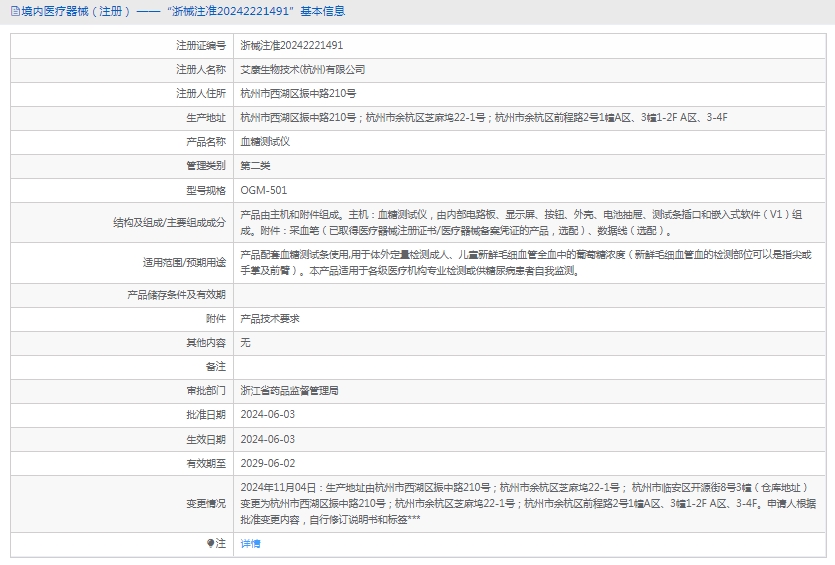Select product name 血糖测试仪 value
The height and width of the screenshot is (565, 835).
[x=265, y=141]
